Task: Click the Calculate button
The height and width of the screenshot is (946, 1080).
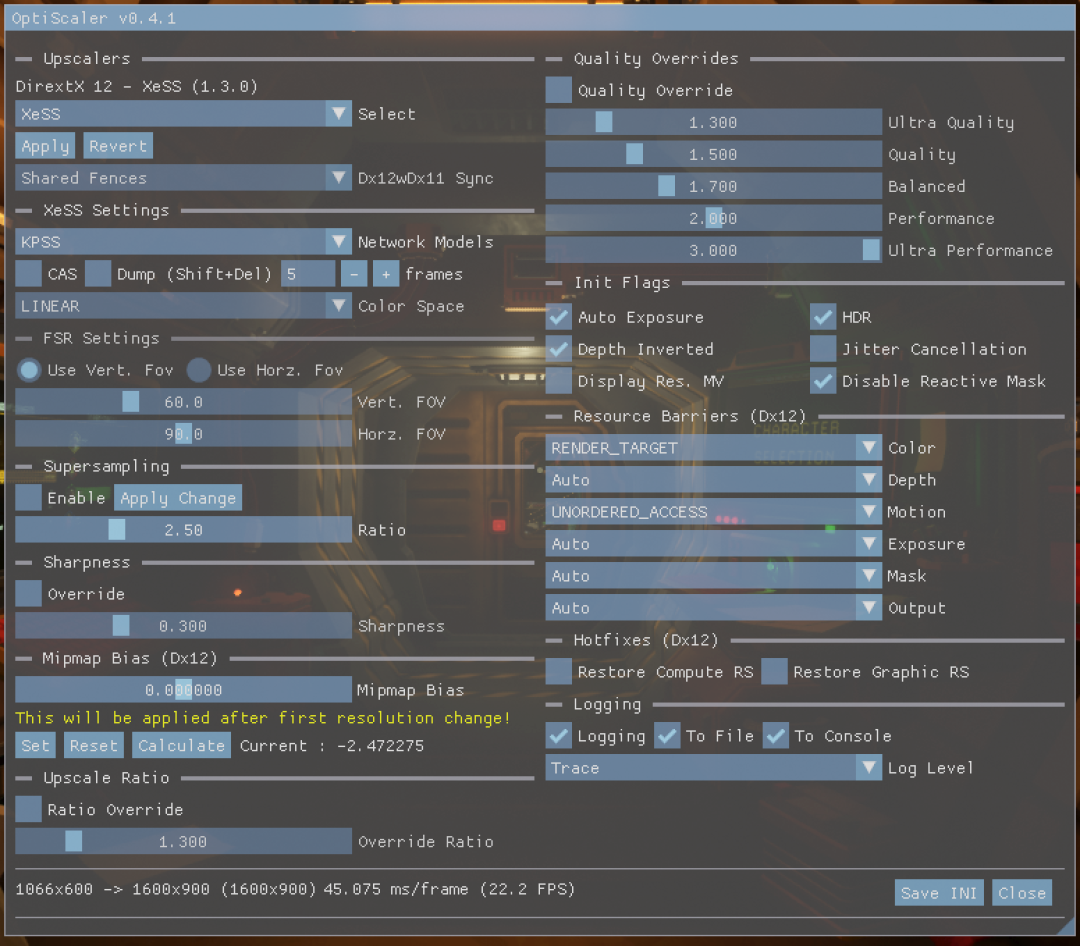Action: click(181, 746)
